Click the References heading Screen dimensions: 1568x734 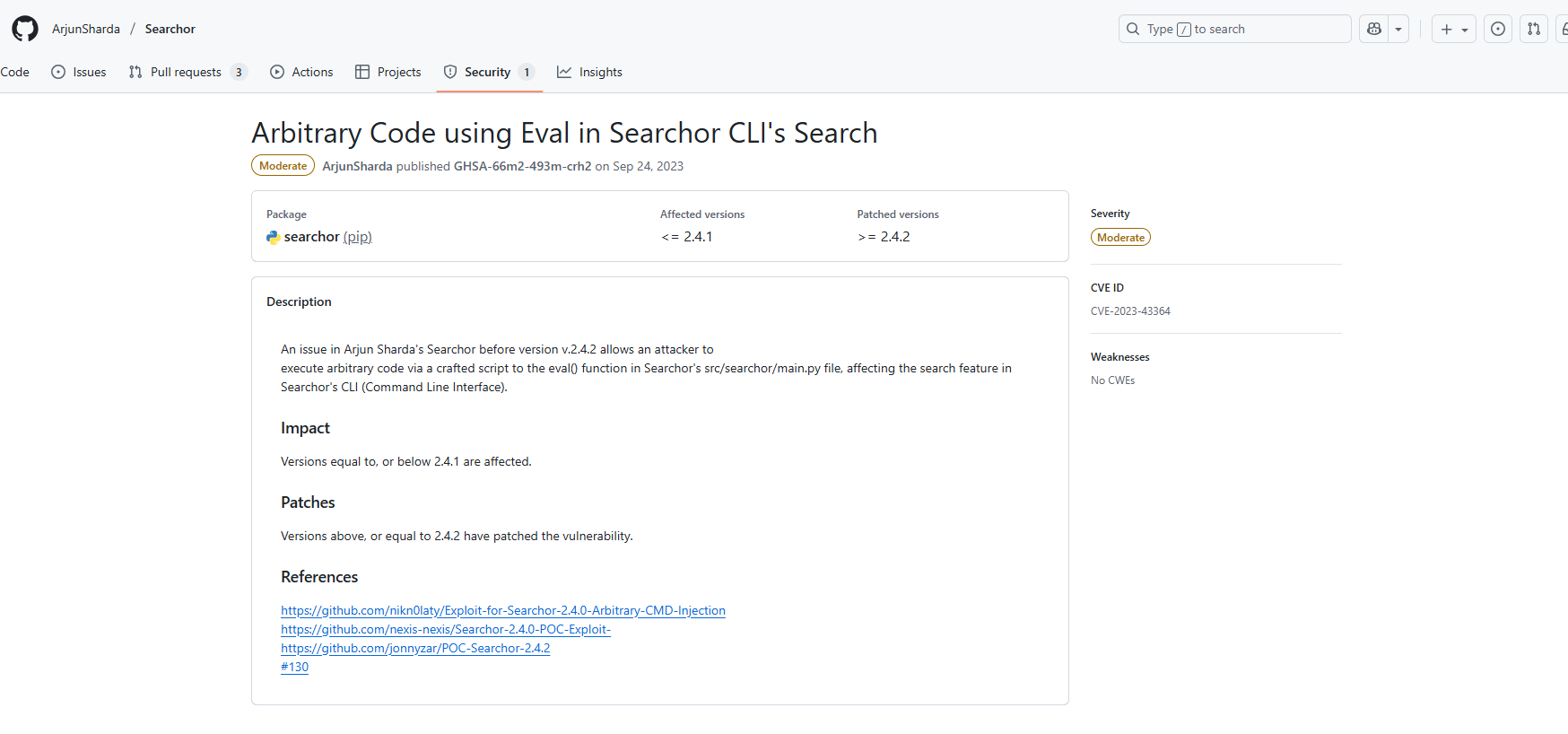point(319,577)
